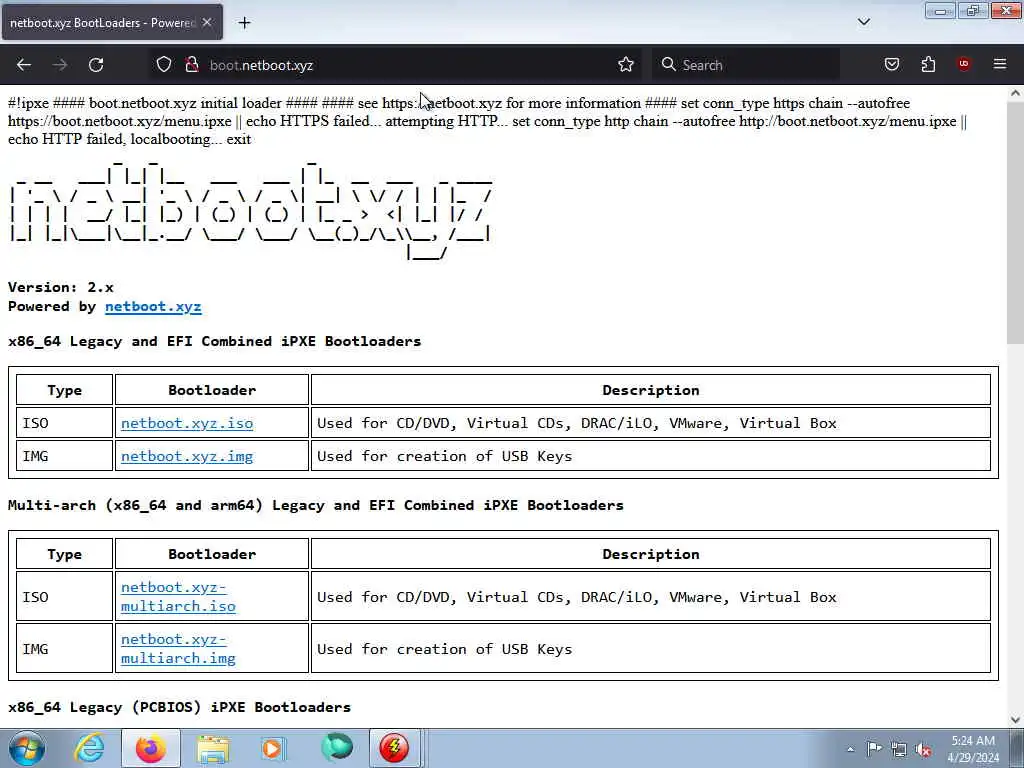Click the page vertical scrollbar thumb
This screenshot has width=1024, height=768.
point(1015,222)
